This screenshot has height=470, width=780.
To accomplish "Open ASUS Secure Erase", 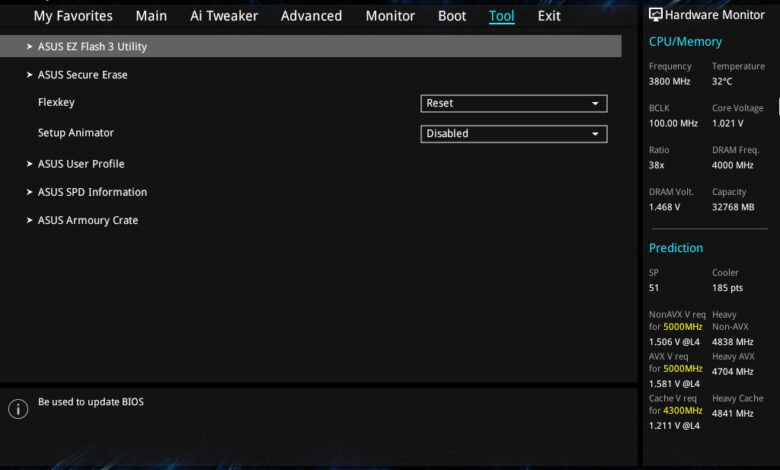I will coord(83,75).
